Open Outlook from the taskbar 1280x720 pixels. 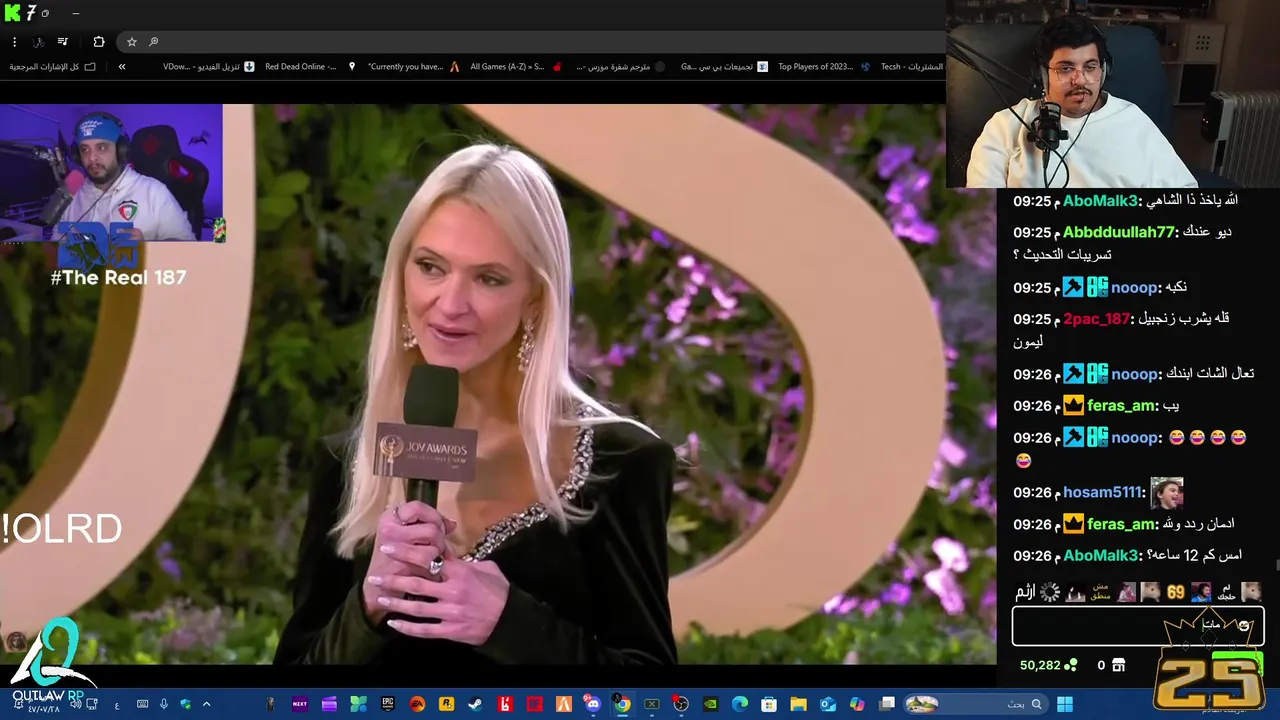pyautogui.click(x=828, y=704)
